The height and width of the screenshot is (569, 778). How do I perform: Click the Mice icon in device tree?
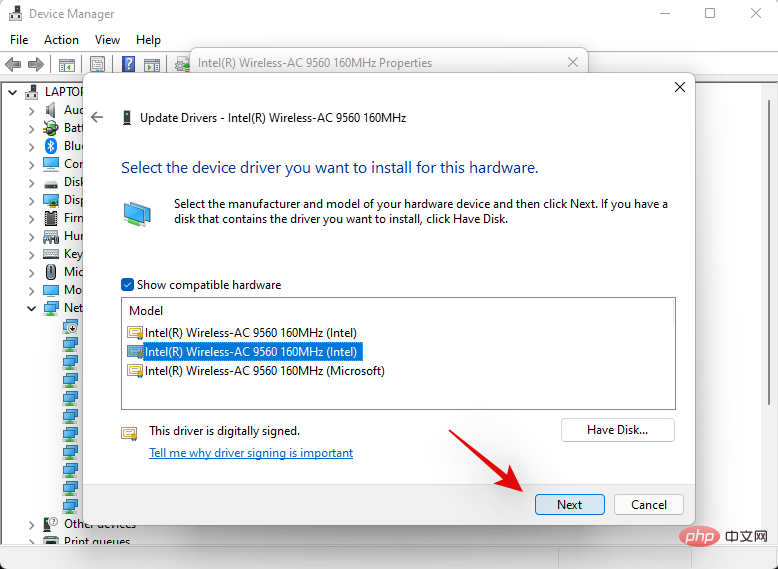coord(51,272)
